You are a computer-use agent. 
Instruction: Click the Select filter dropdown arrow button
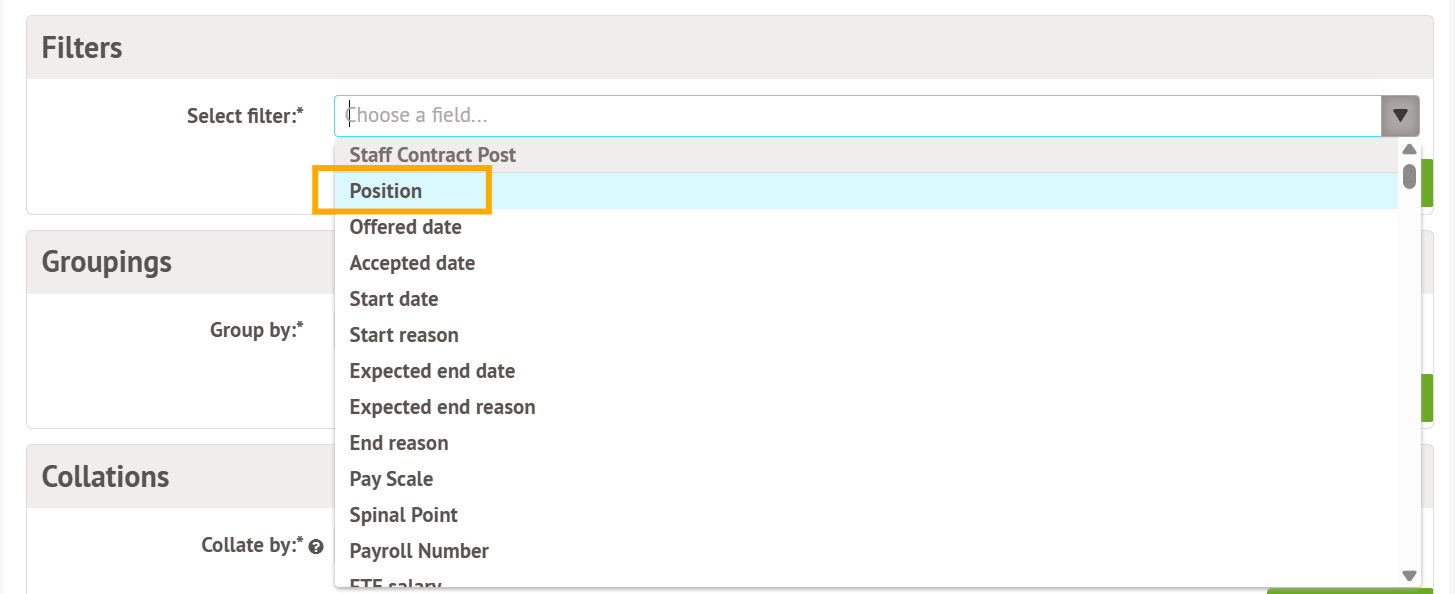pyautogui.click(x=1400, y=116)
